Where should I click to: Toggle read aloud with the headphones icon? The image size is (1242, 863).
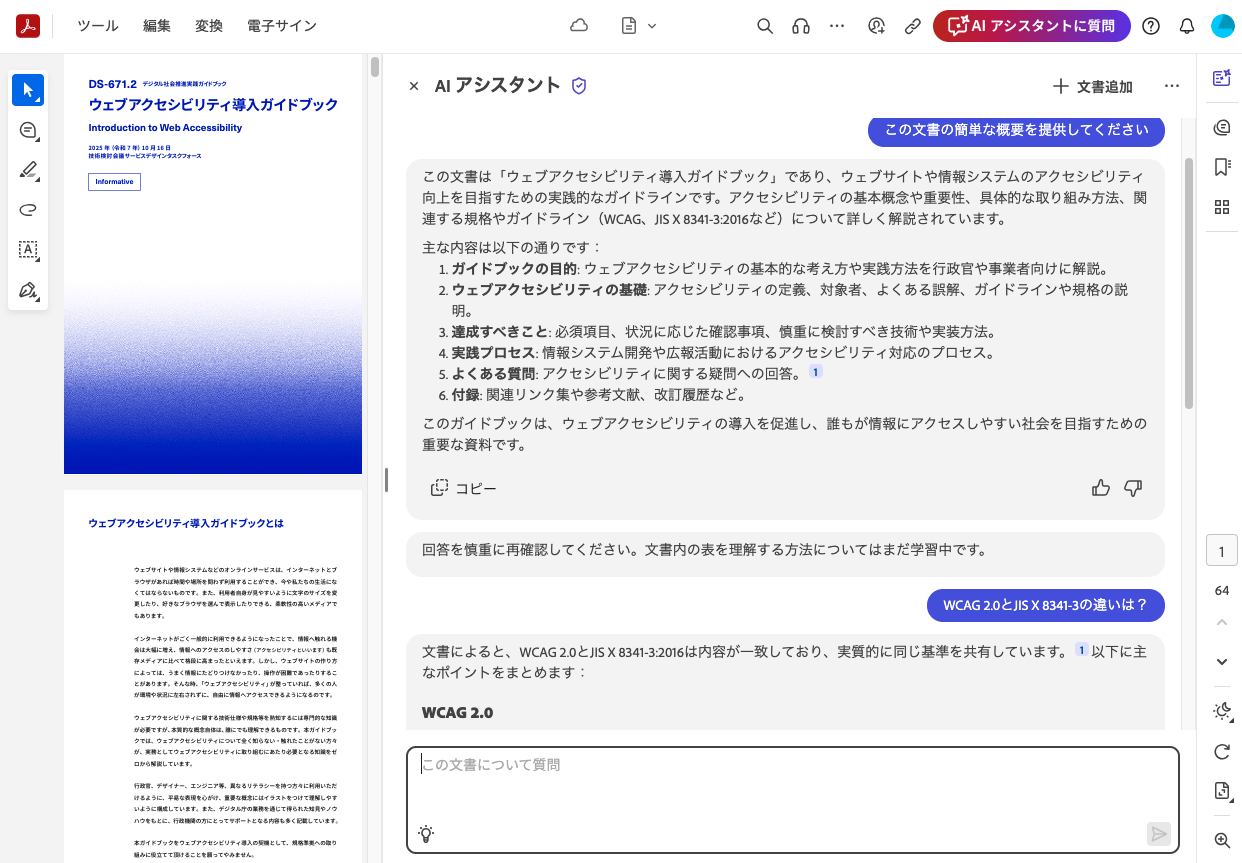point(801,26)
